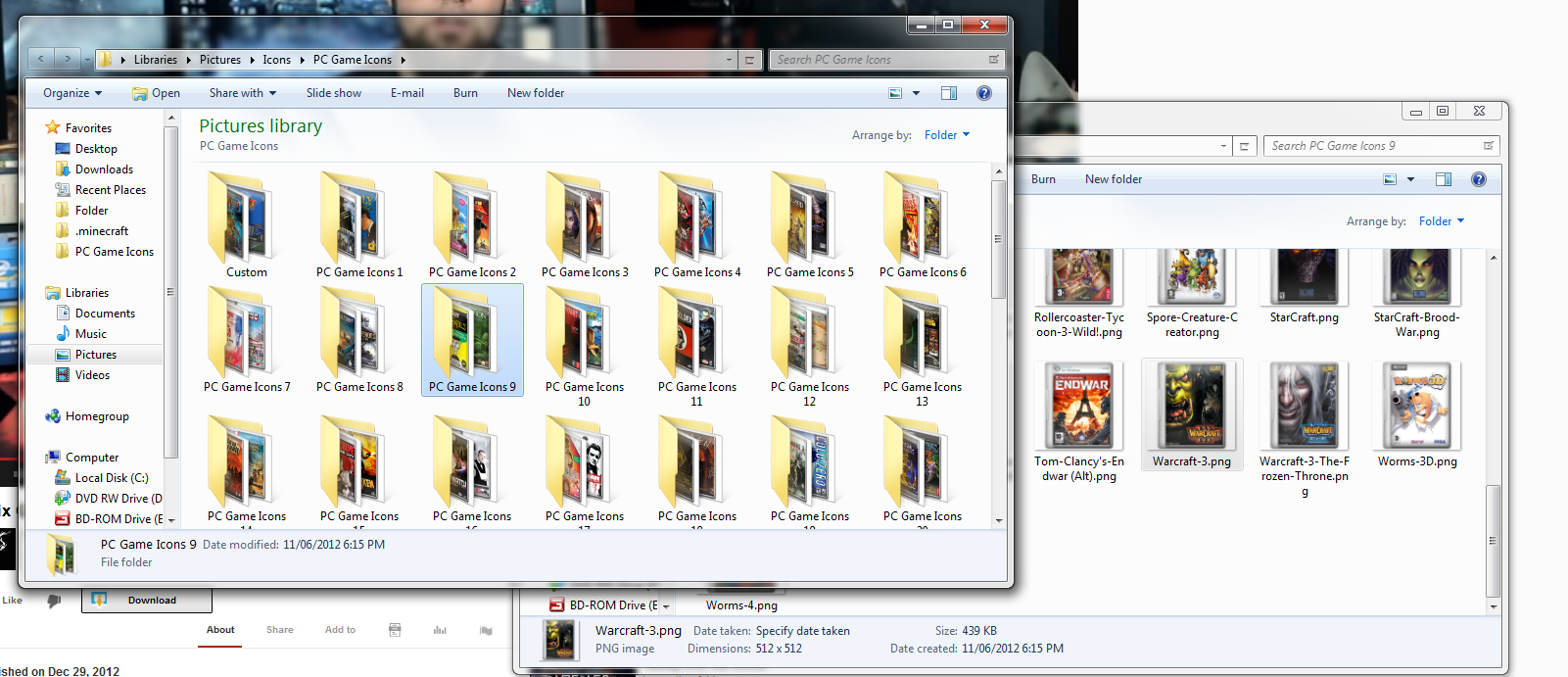This screenshot has height=677, width=1568.
Task: Select Downloads in the Favorites list
Action: (104, 169)
